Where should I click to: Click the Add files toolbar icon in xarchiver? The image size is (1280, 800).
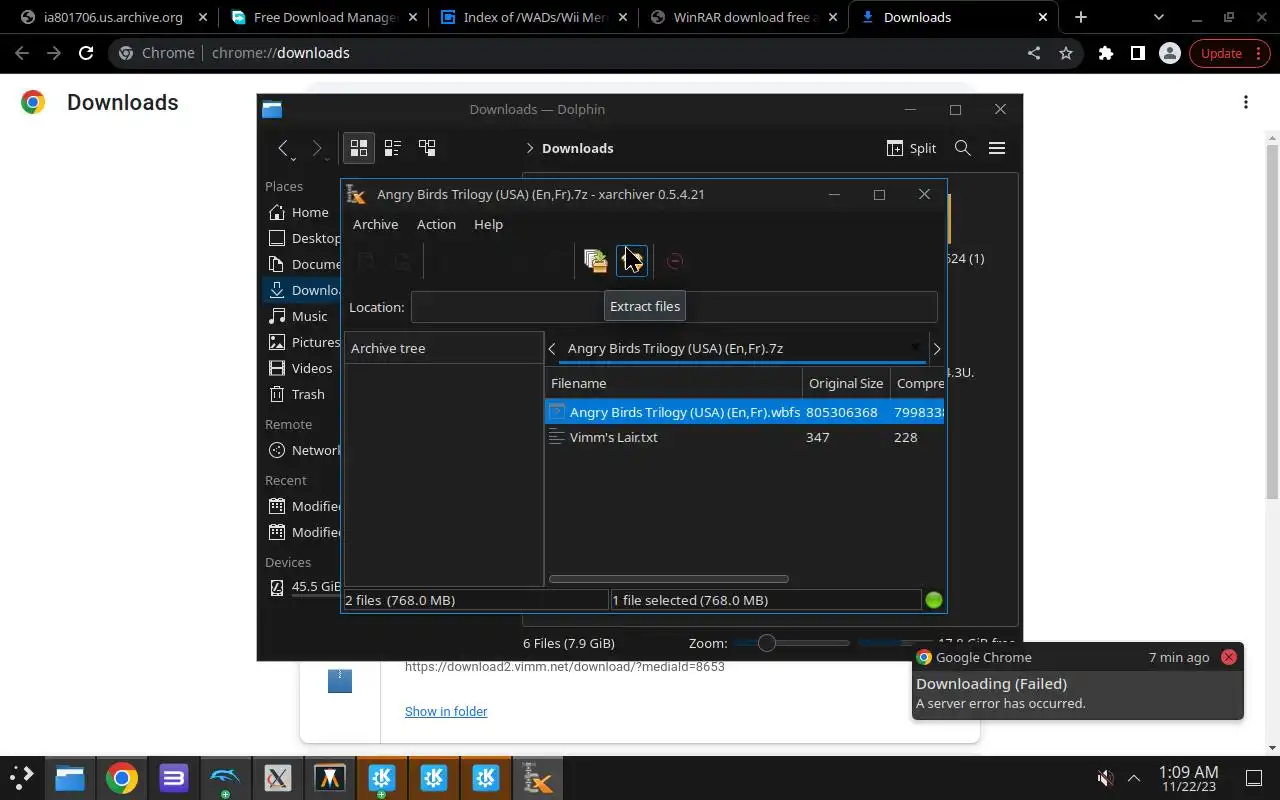click(x=596, y=260)
